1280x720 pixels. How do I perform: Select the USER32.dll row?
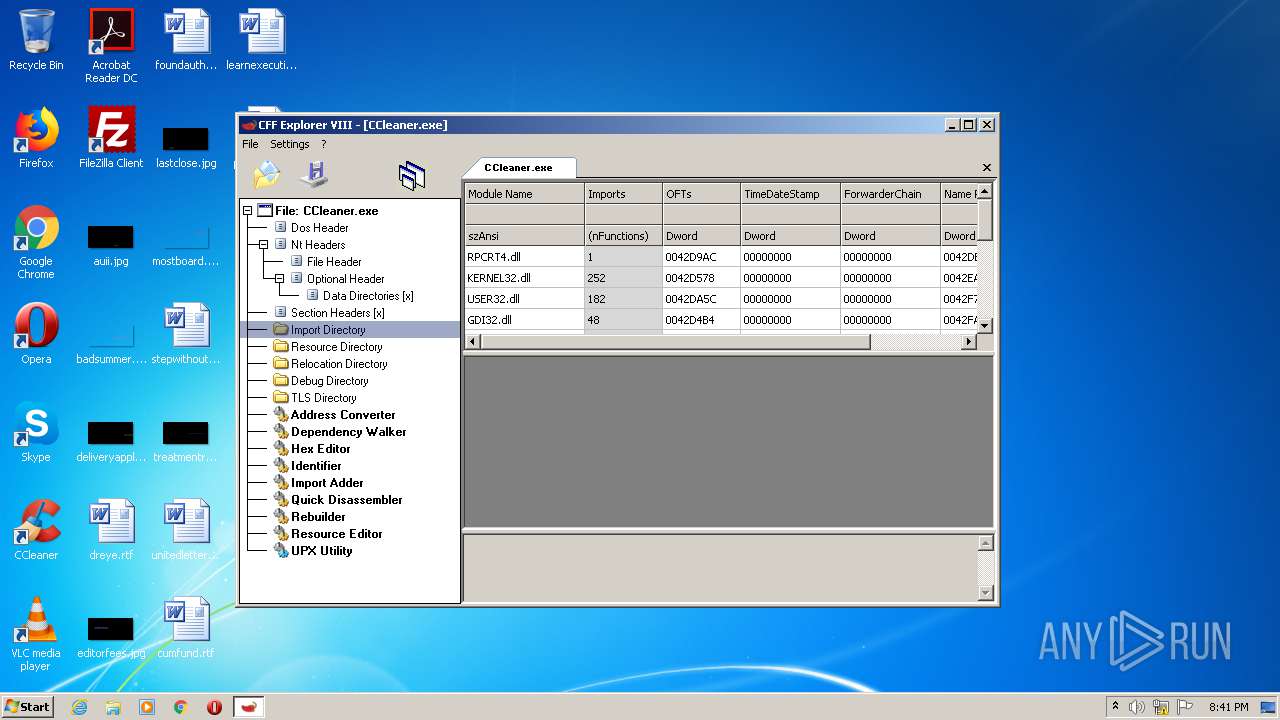click(720, 299)
